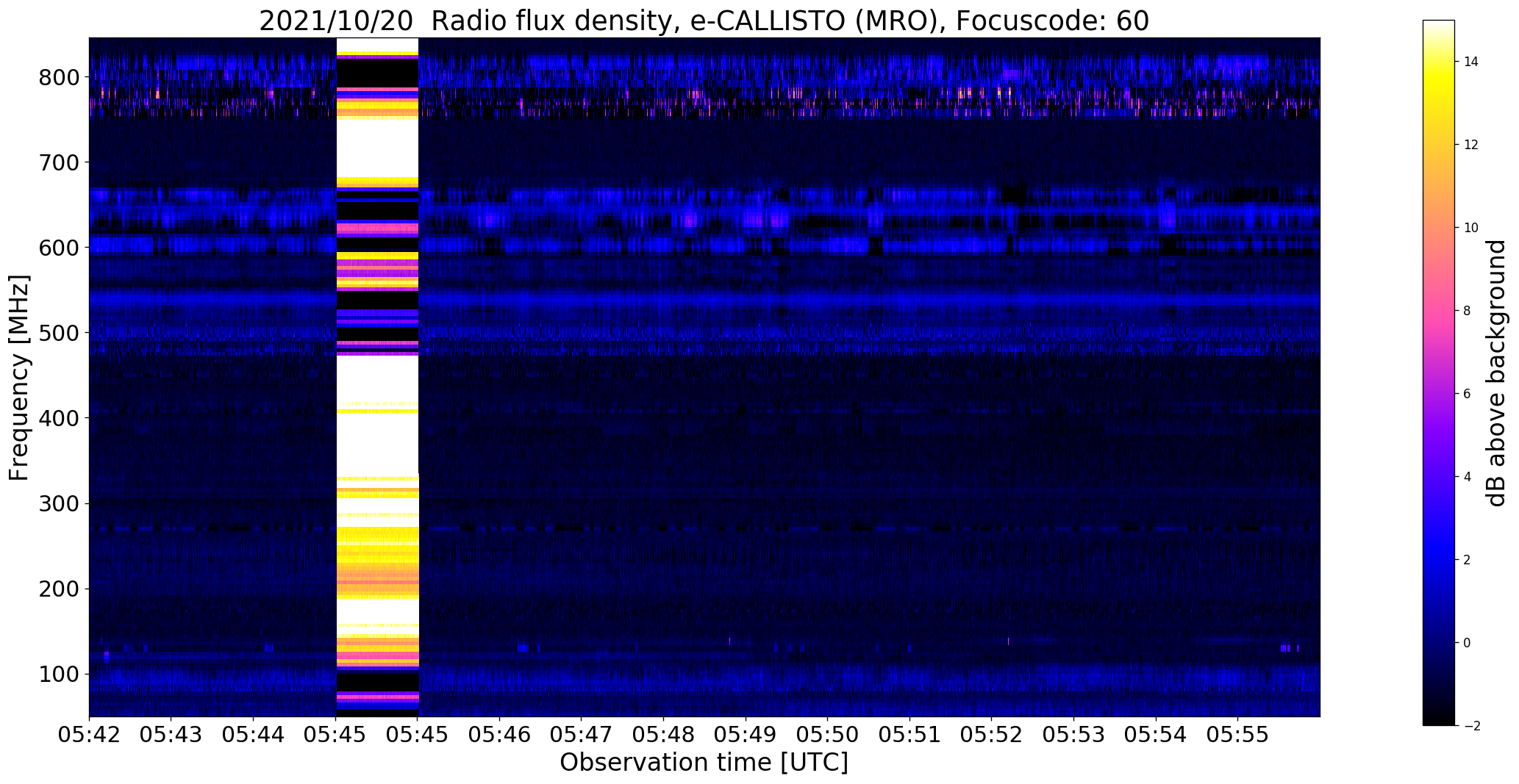Click the white saturated band in spectrogram
The image size is (1519, 784).
(377, 377)
